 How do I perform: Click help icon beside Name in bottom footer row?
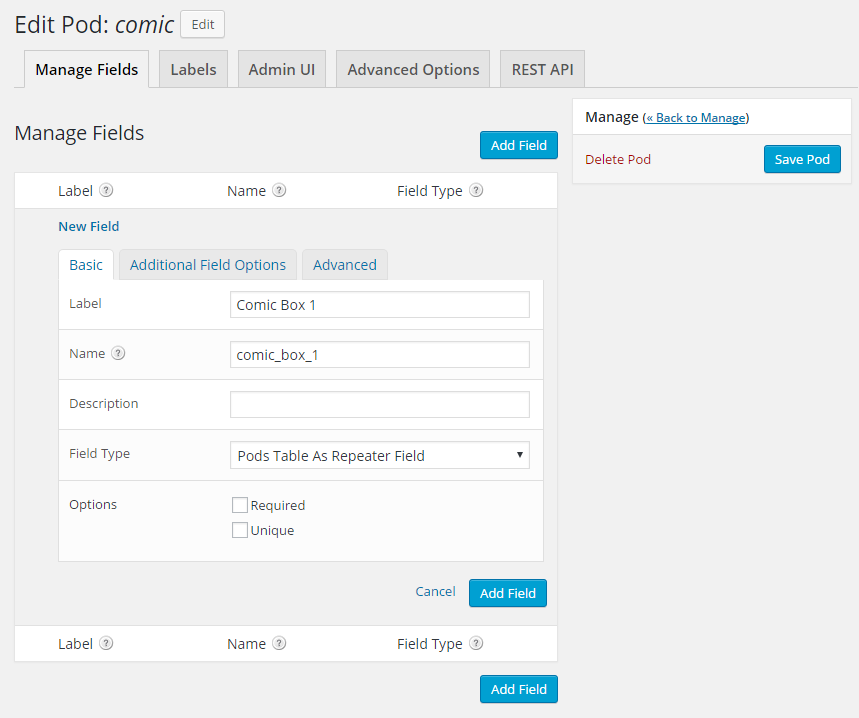[x=279, y=644]
